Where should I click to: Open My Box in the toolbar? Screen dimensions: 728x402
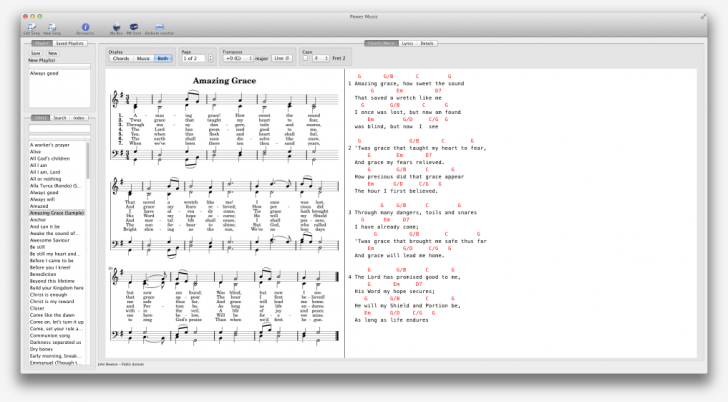(116, 29)
